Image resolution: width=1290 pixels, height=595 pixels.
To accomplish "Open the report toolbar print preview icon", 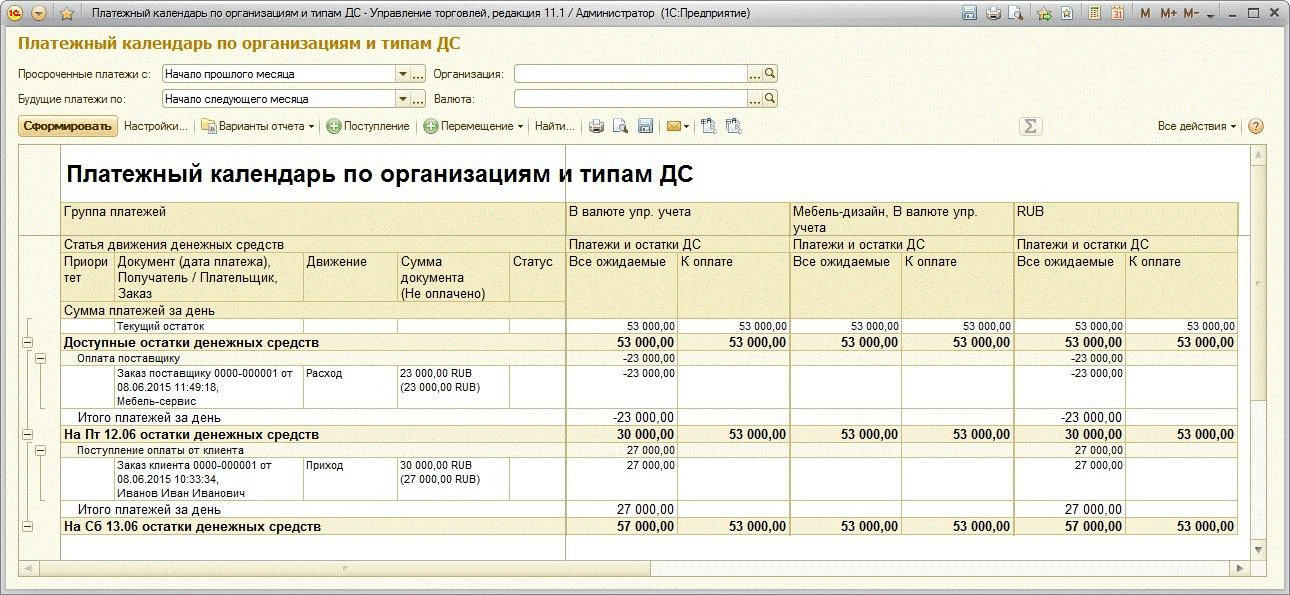I will [620, 126].
